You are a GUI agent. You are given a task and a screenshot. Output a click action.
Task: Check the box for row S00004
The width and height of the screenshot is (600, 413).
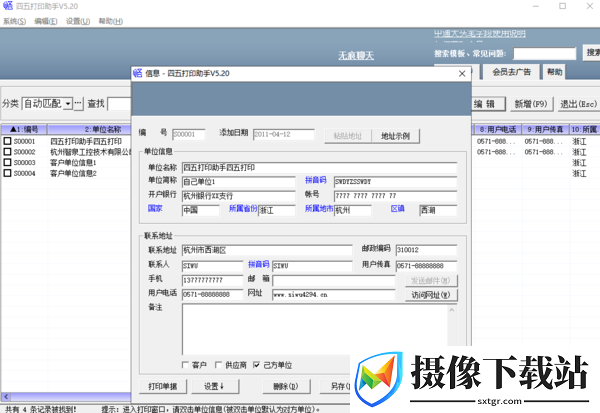7,173
